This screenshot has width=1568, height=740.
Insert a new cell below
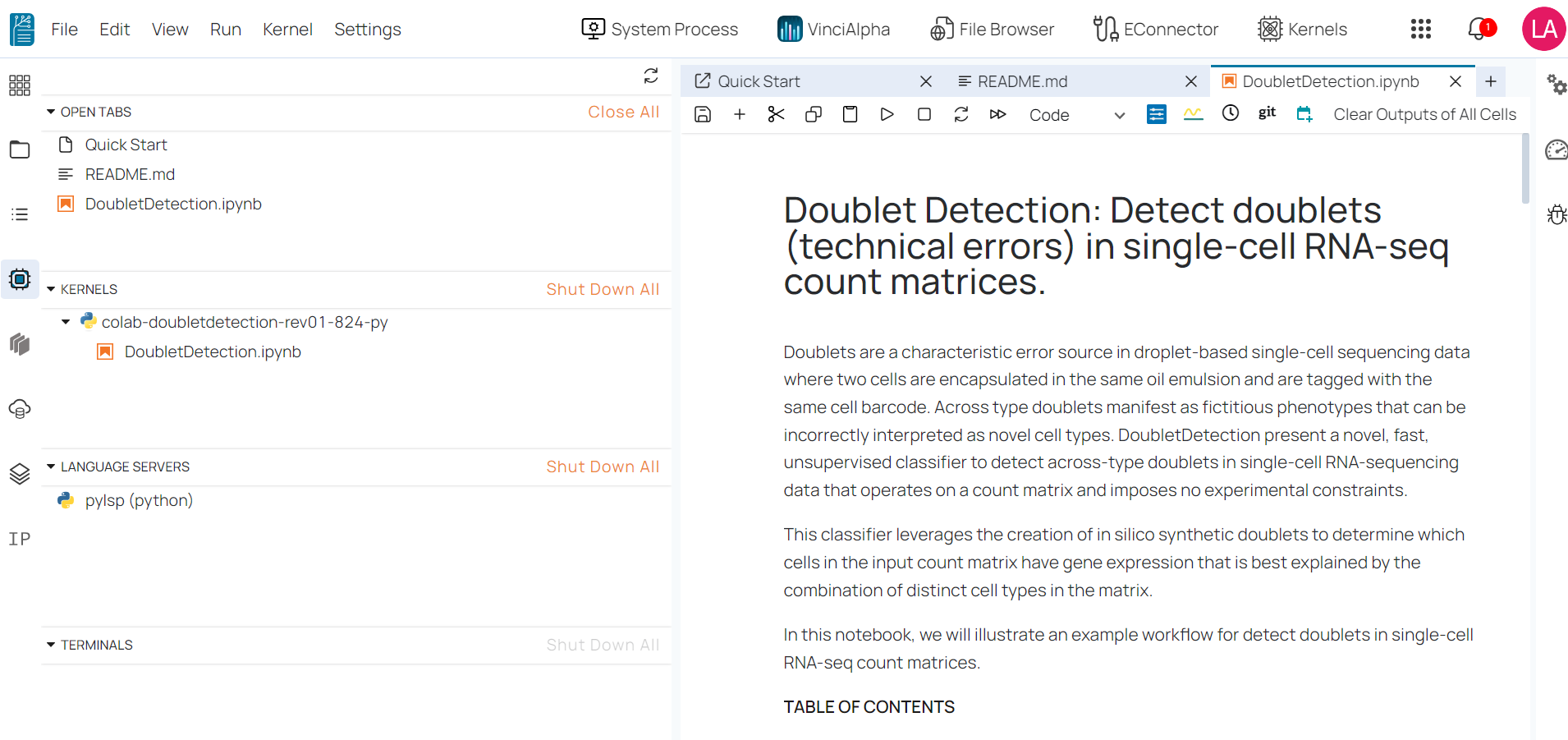click(740, 114)
